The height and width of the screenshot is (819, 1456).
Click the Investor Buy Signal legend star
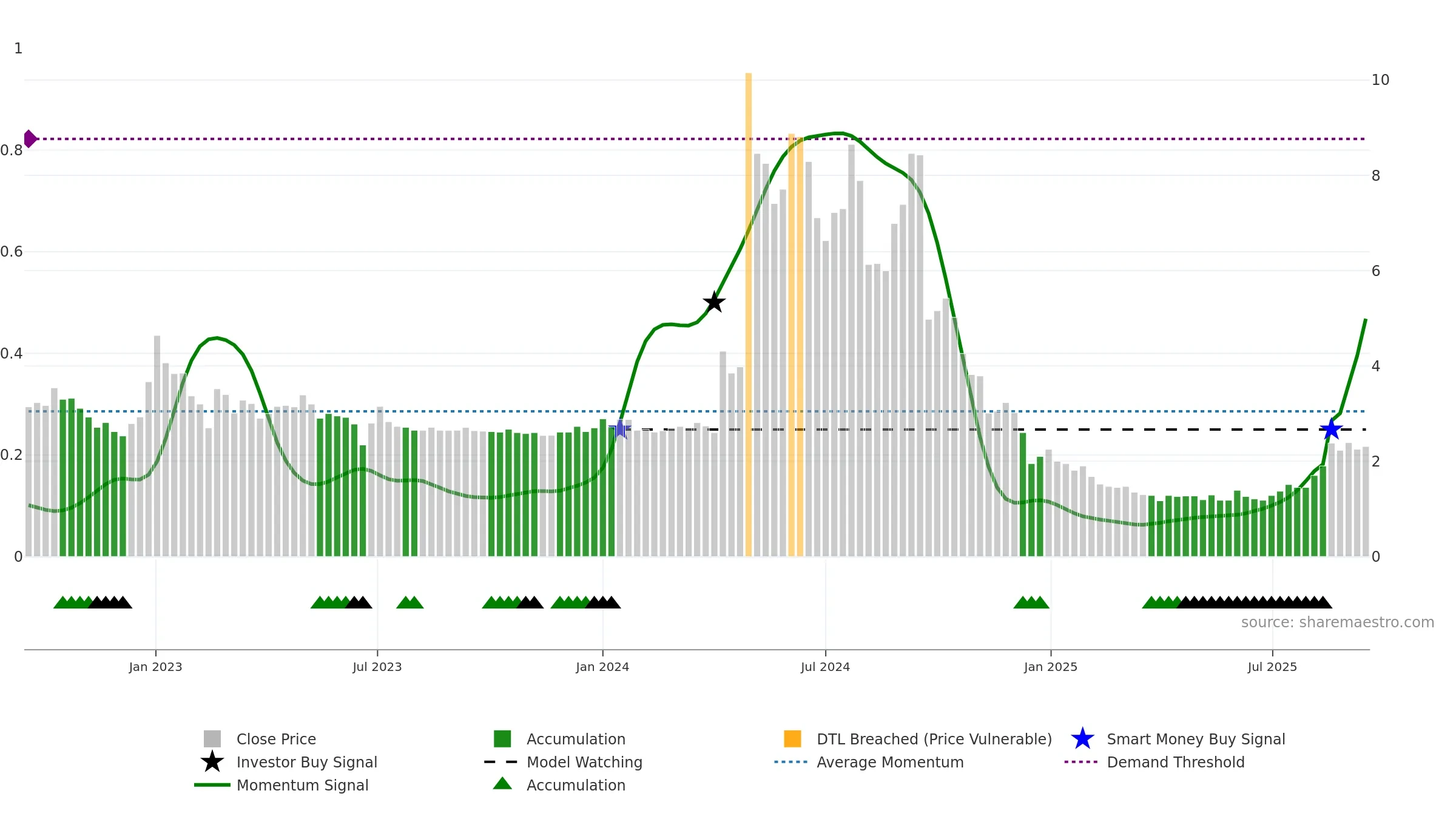point(212,762)
